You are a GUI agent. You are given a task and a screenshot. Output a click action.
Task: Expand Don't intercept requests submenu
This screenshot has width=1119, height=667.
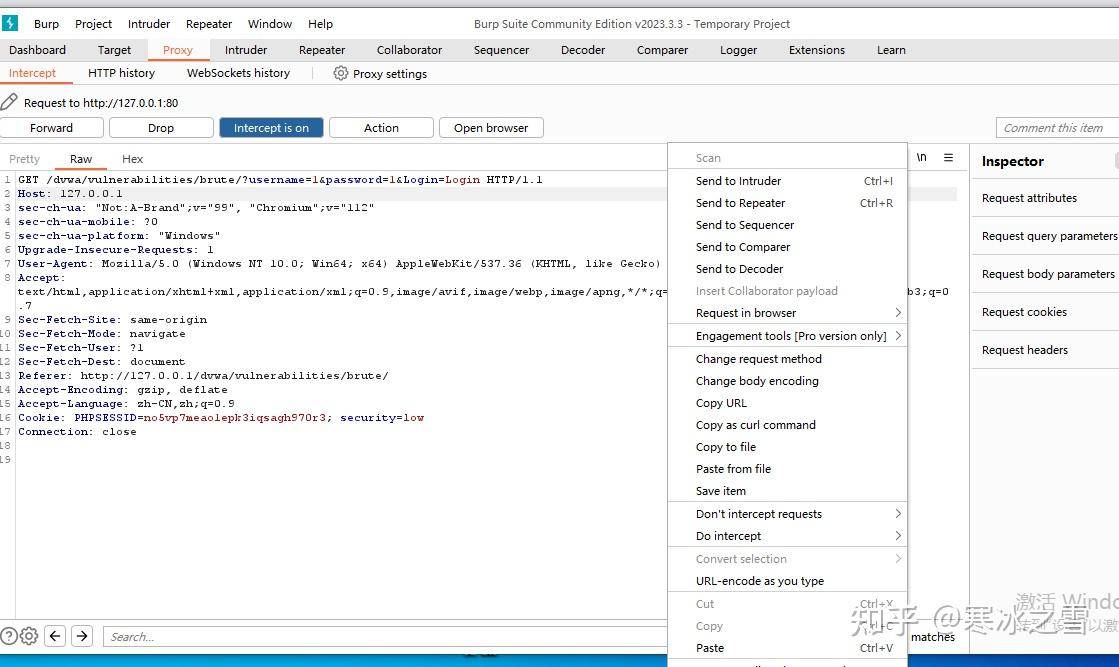(x=787, y=514)
